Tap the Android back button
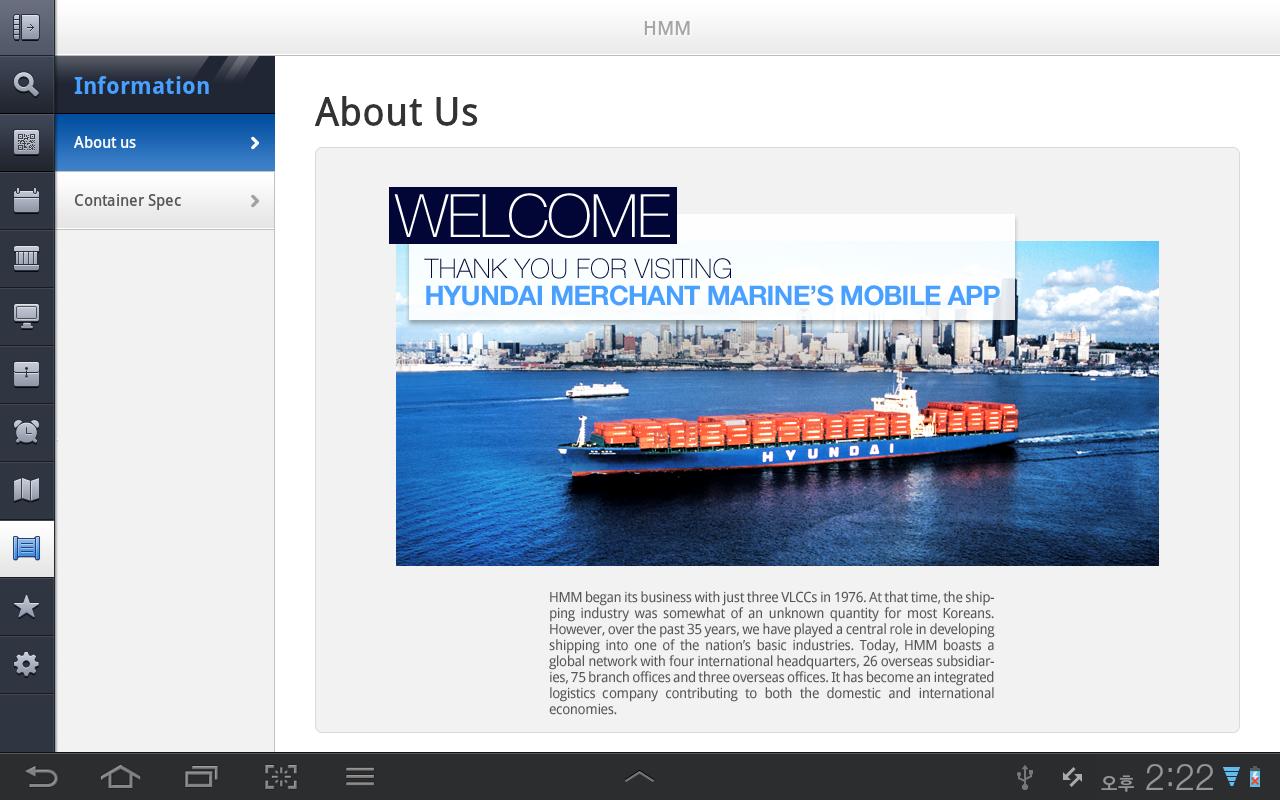1280x800 pixels. click(x=41, y=777)
